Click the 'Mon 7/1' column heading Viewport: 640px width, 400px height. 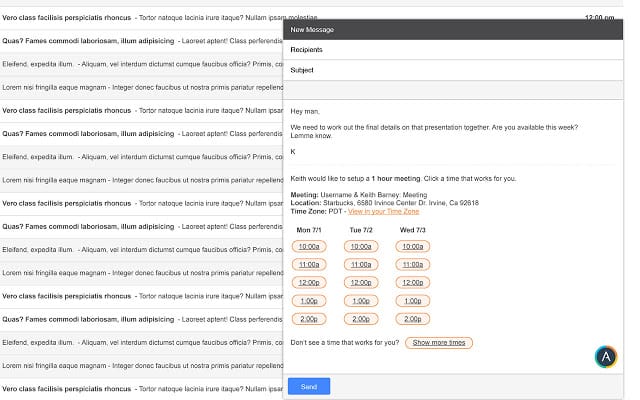309,230
